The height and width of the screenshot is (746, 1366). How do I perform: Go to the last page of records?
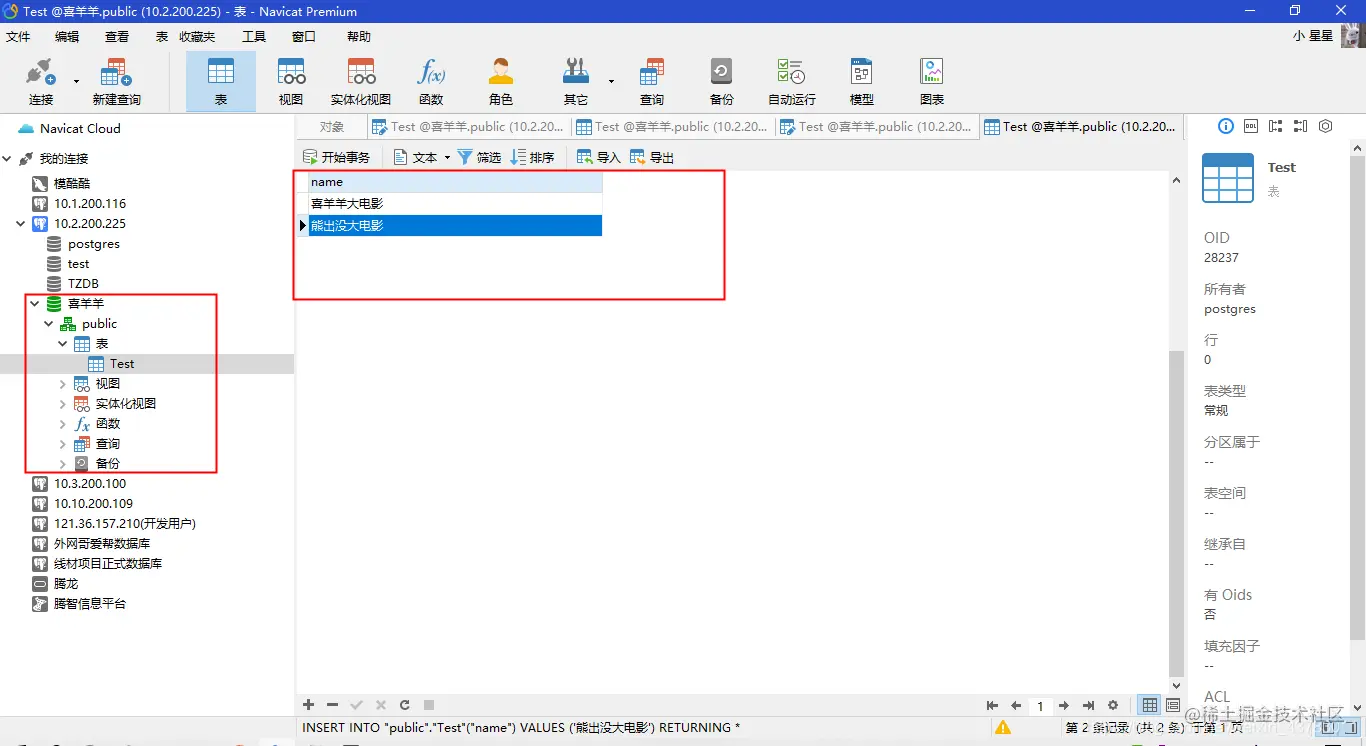[x=1088, y=705]
